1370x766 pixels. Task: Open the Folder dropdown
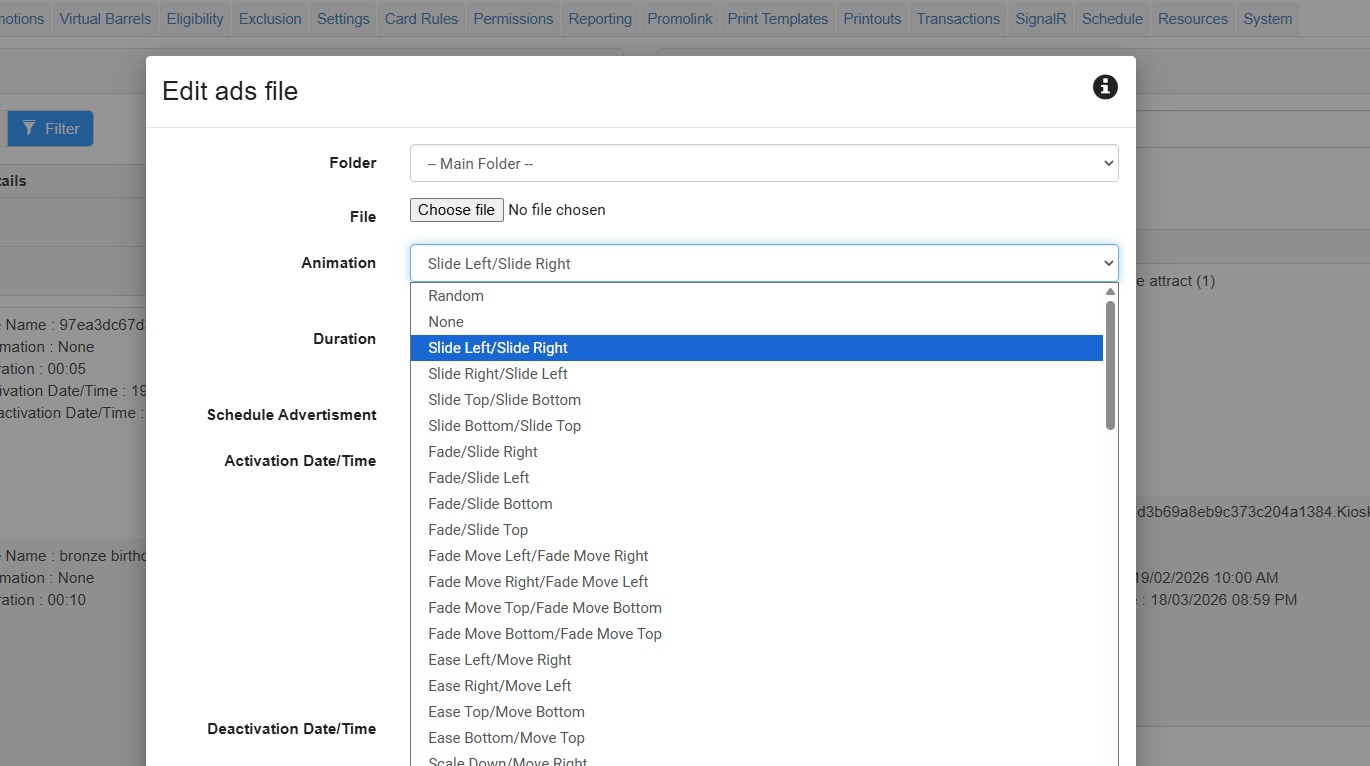[x=763, y=163]
